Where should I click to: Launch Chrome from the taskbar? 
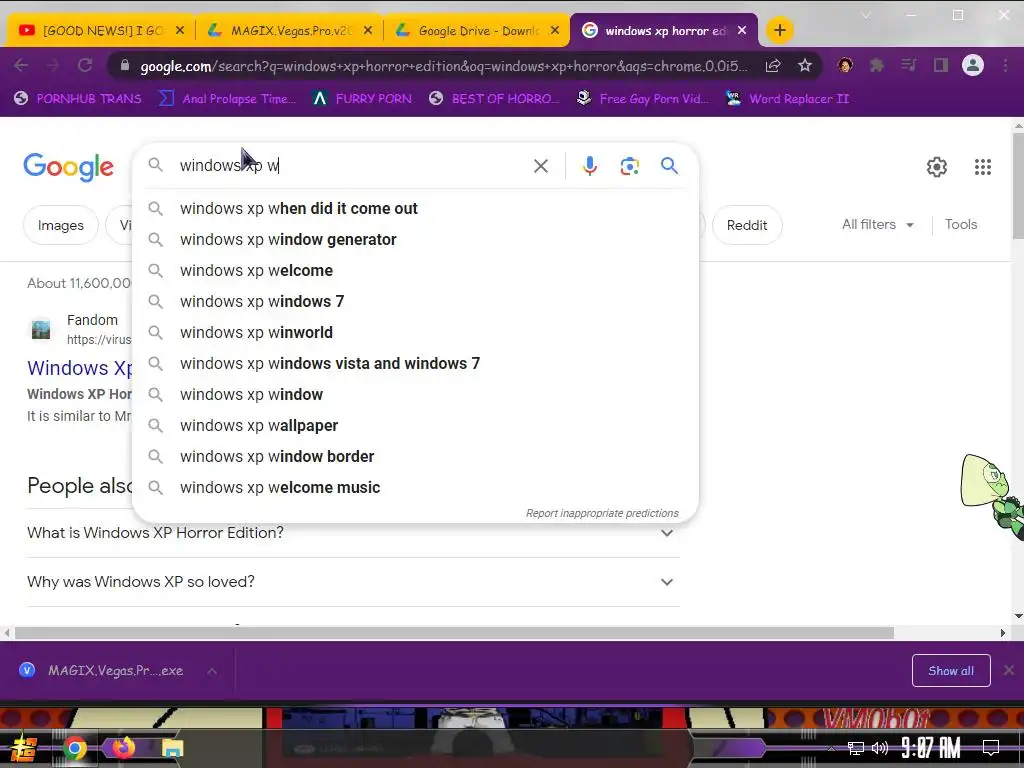click(74, 748)
